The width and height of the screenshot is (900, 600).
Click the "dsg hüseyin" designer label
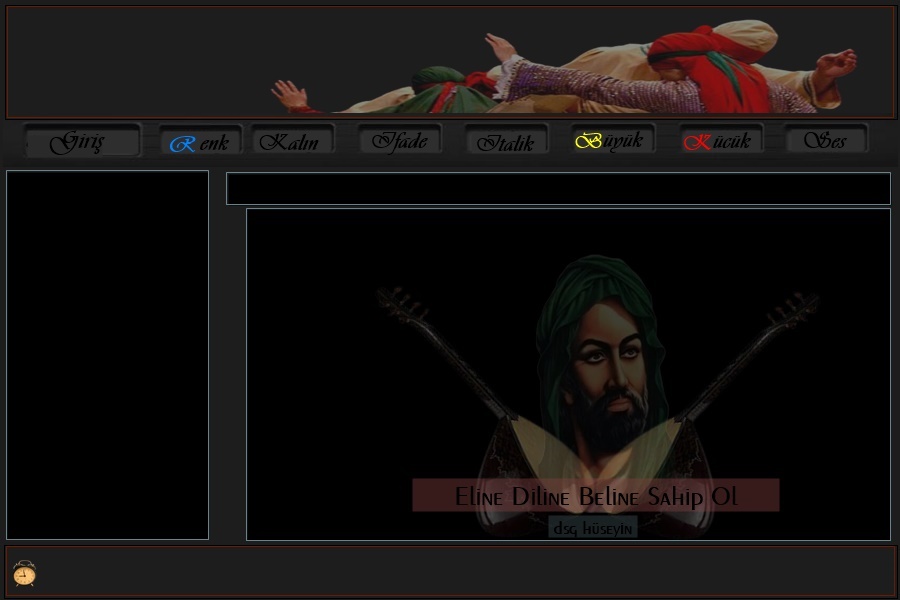pos(593,527)
